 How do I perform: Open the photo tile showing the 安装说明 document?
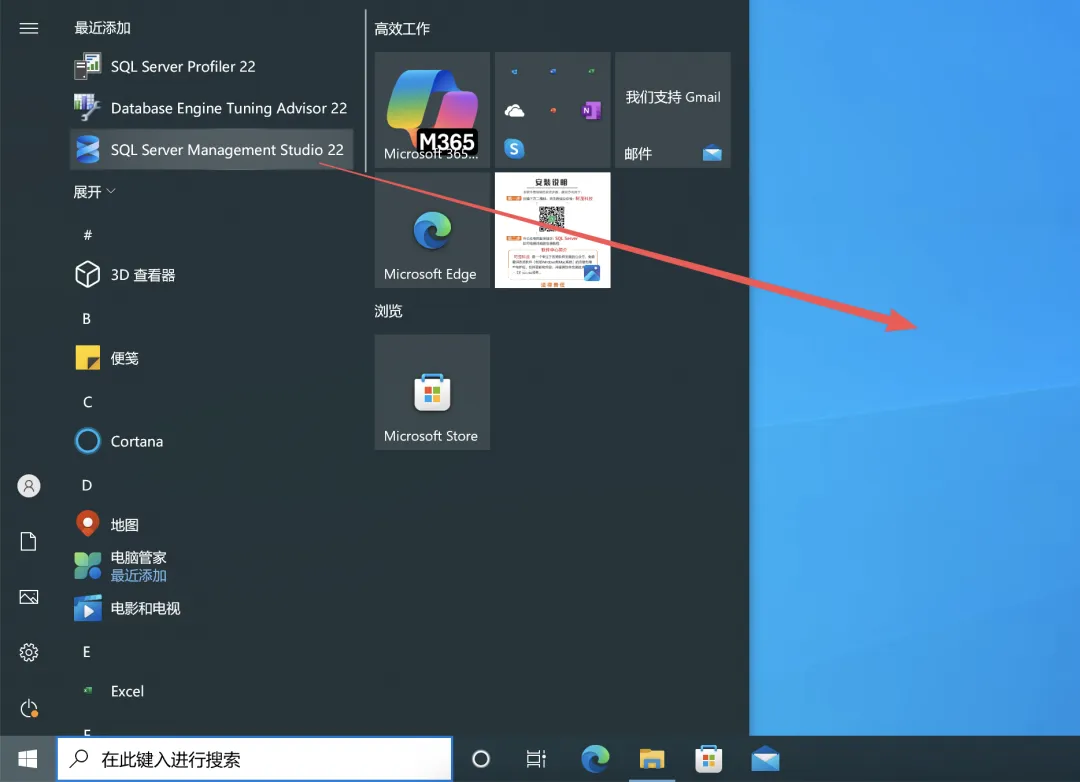(x=552, y=230)
